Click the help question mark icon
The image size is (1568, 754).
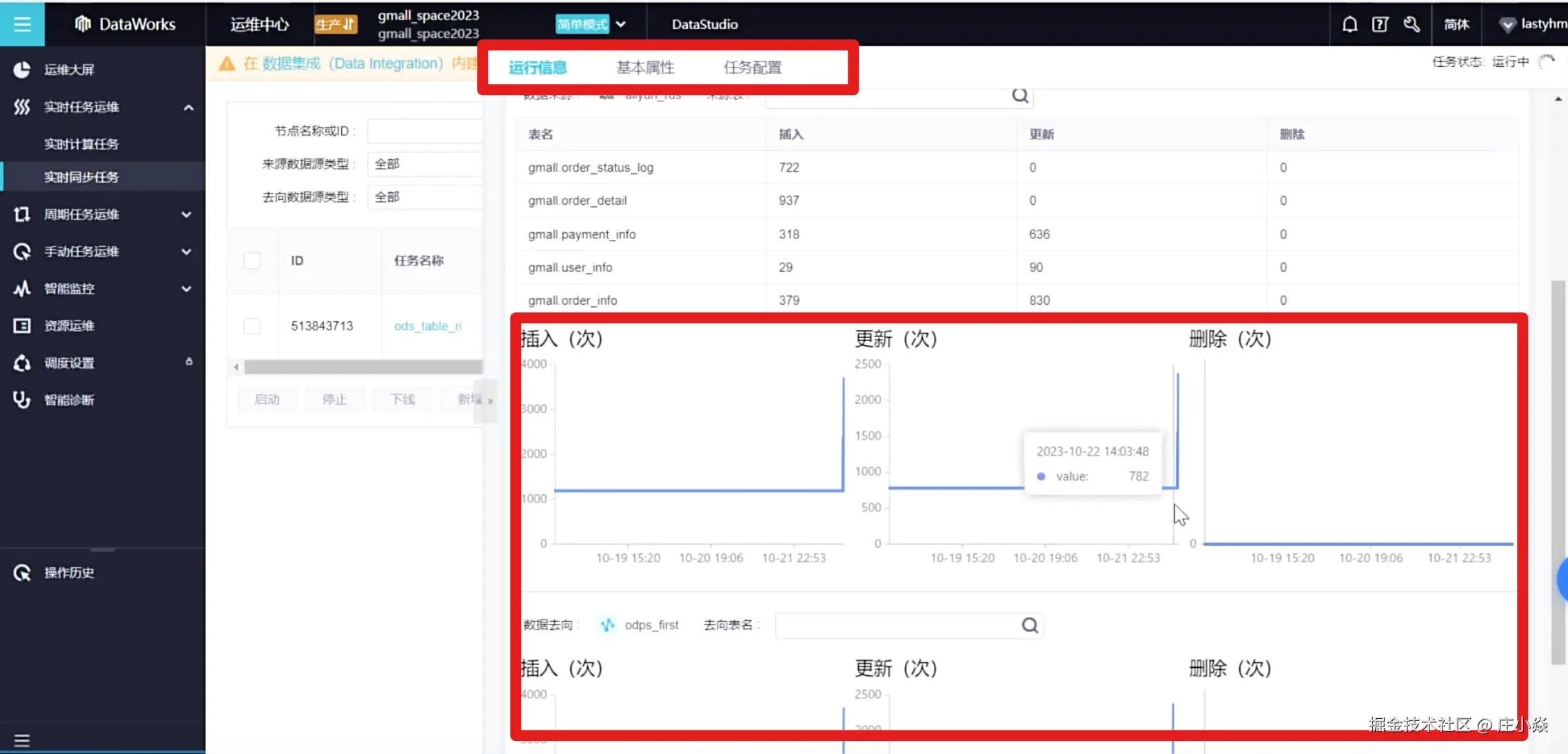click(1380, 24)
